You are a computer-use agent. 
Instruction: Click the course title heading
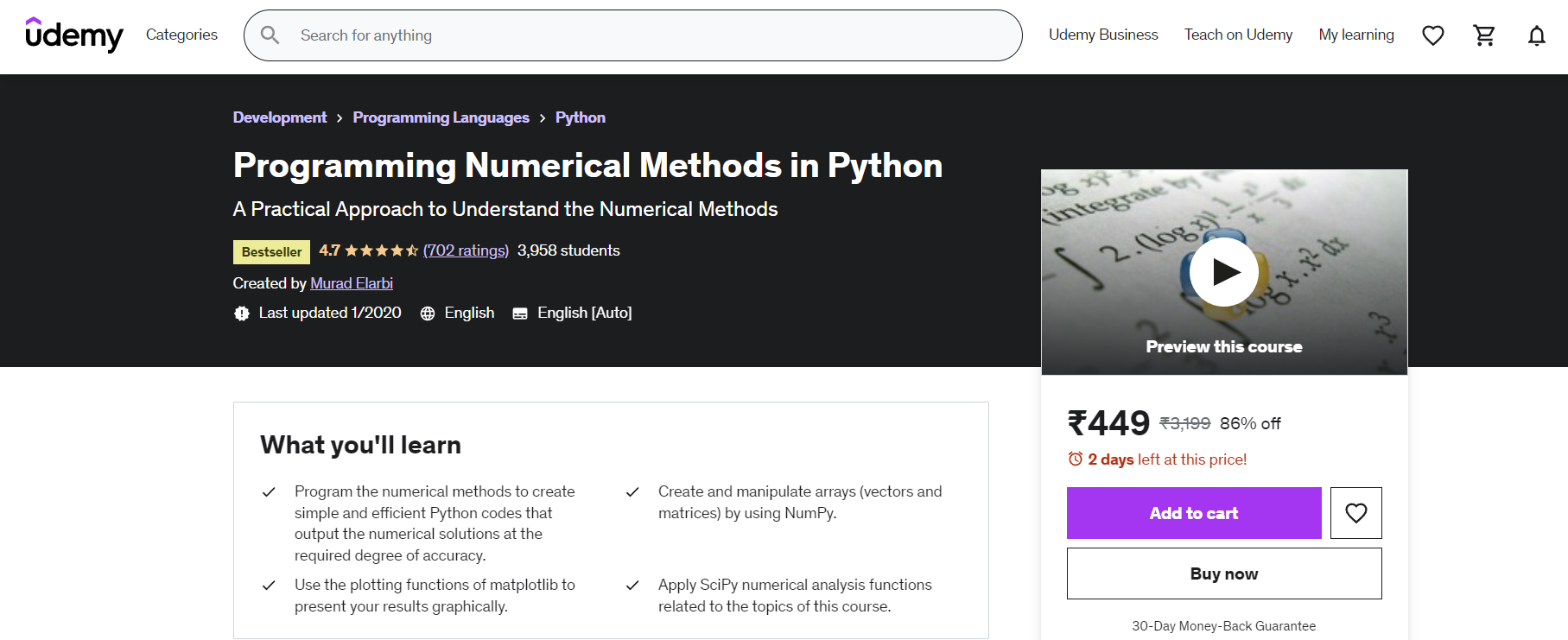click(587, 166)
